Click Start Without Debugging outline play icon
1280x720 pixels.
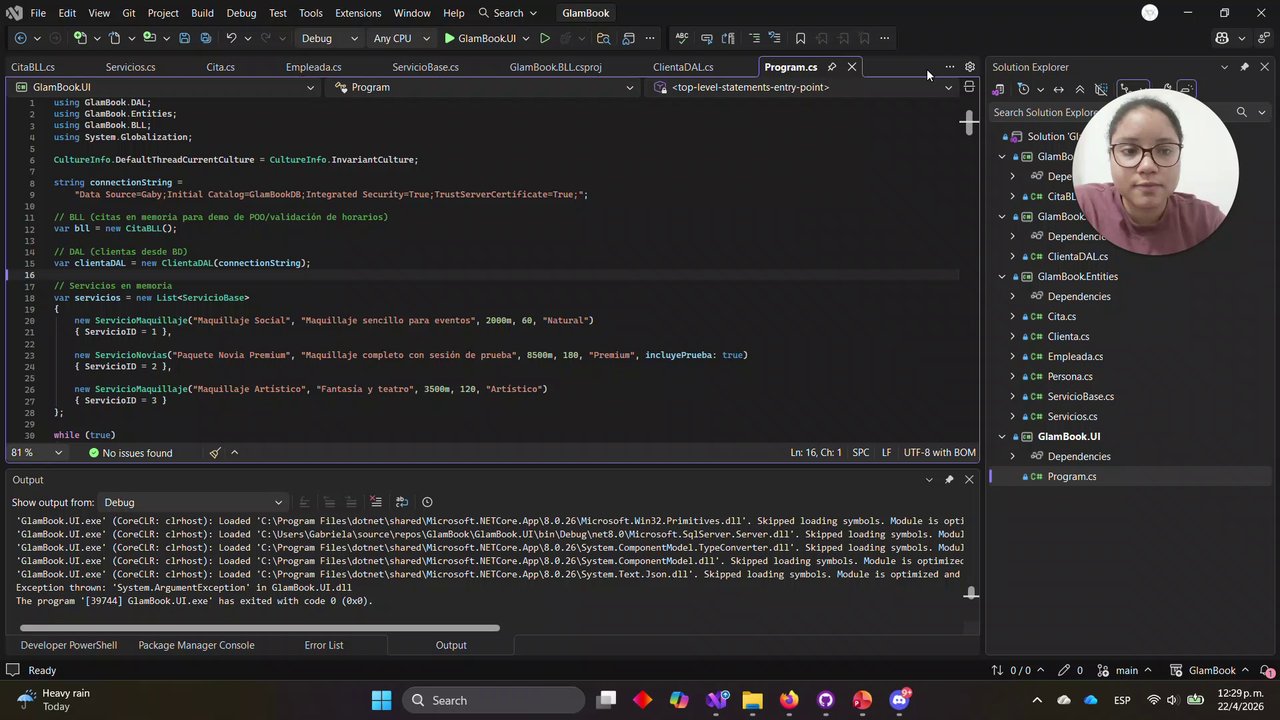(544, 38)
